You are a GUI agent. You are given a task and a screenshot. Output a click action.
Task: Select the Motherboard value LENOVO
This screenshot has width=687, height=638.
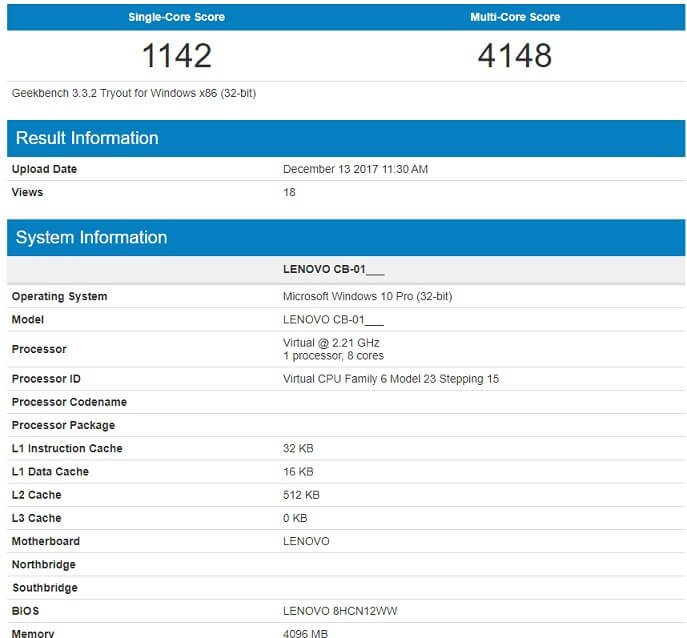click(306, 542)
